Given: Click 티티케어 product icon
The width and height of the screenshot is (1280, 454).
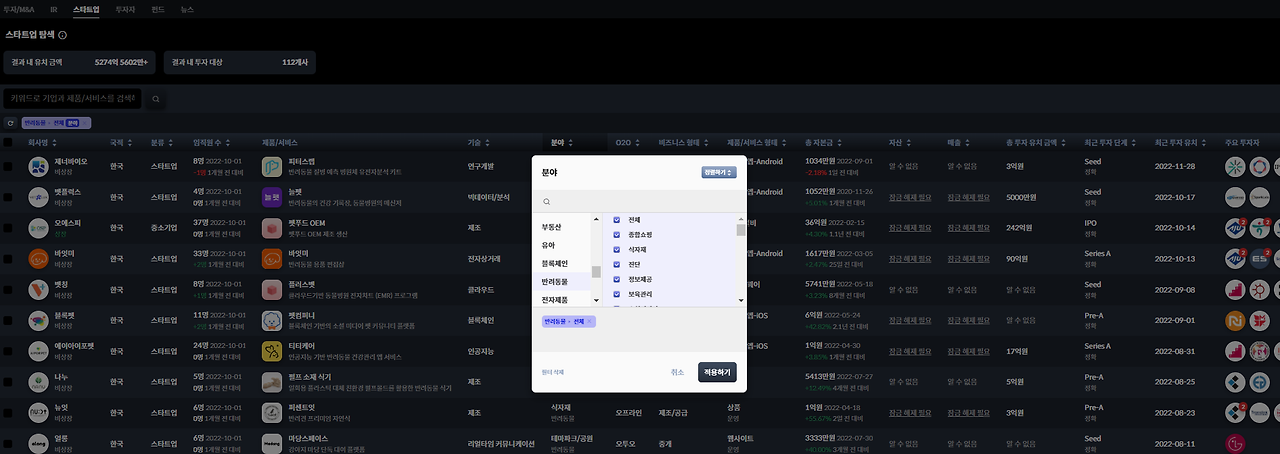Looking at the screenshot, I should tap(273, 352).
